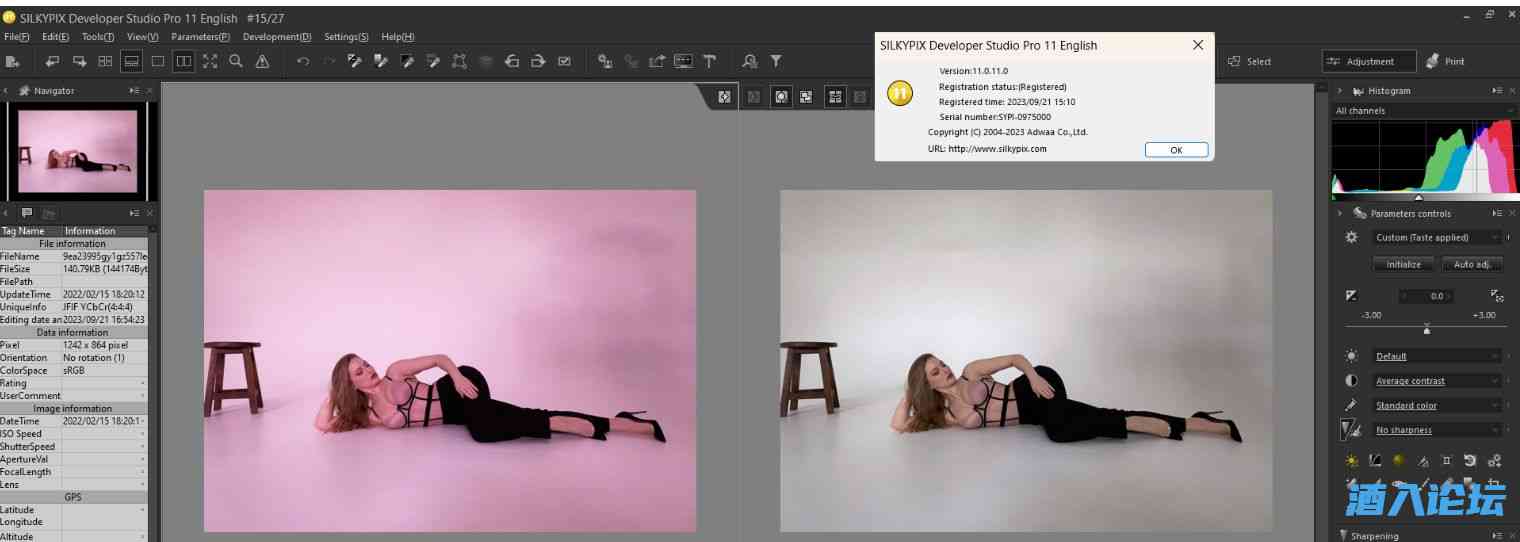Click the white balance sun icon in tool row
The height and width of the screenshot is (542, 1520).
1351,461
